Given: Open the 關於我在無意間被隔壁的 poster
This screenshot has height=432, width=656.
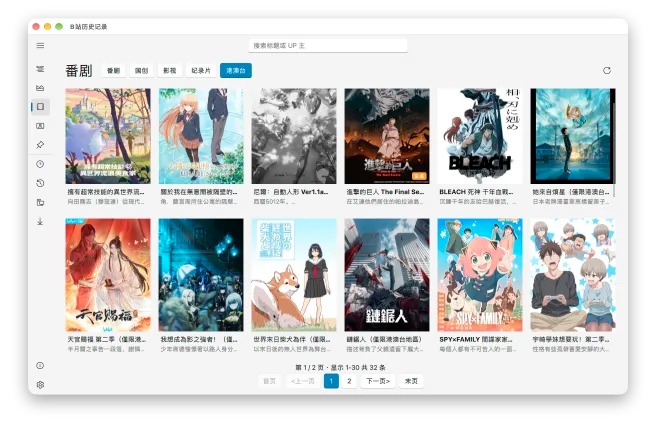Looking at the screenshot, I should (201, 136).
